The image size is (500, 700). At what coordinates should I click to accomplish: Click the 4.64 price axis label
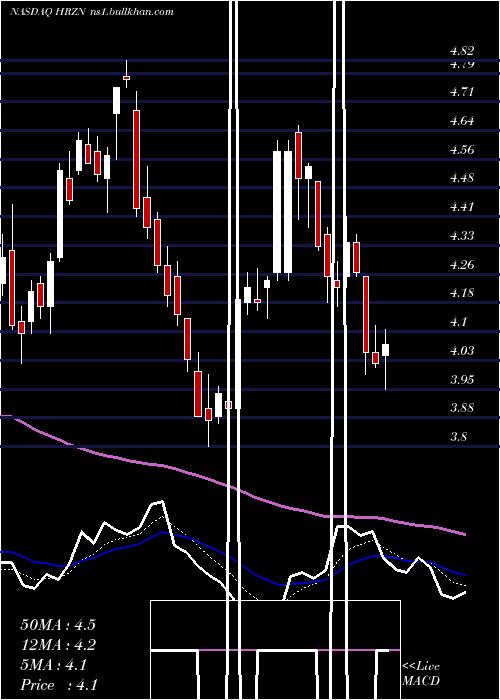[462, 121]
